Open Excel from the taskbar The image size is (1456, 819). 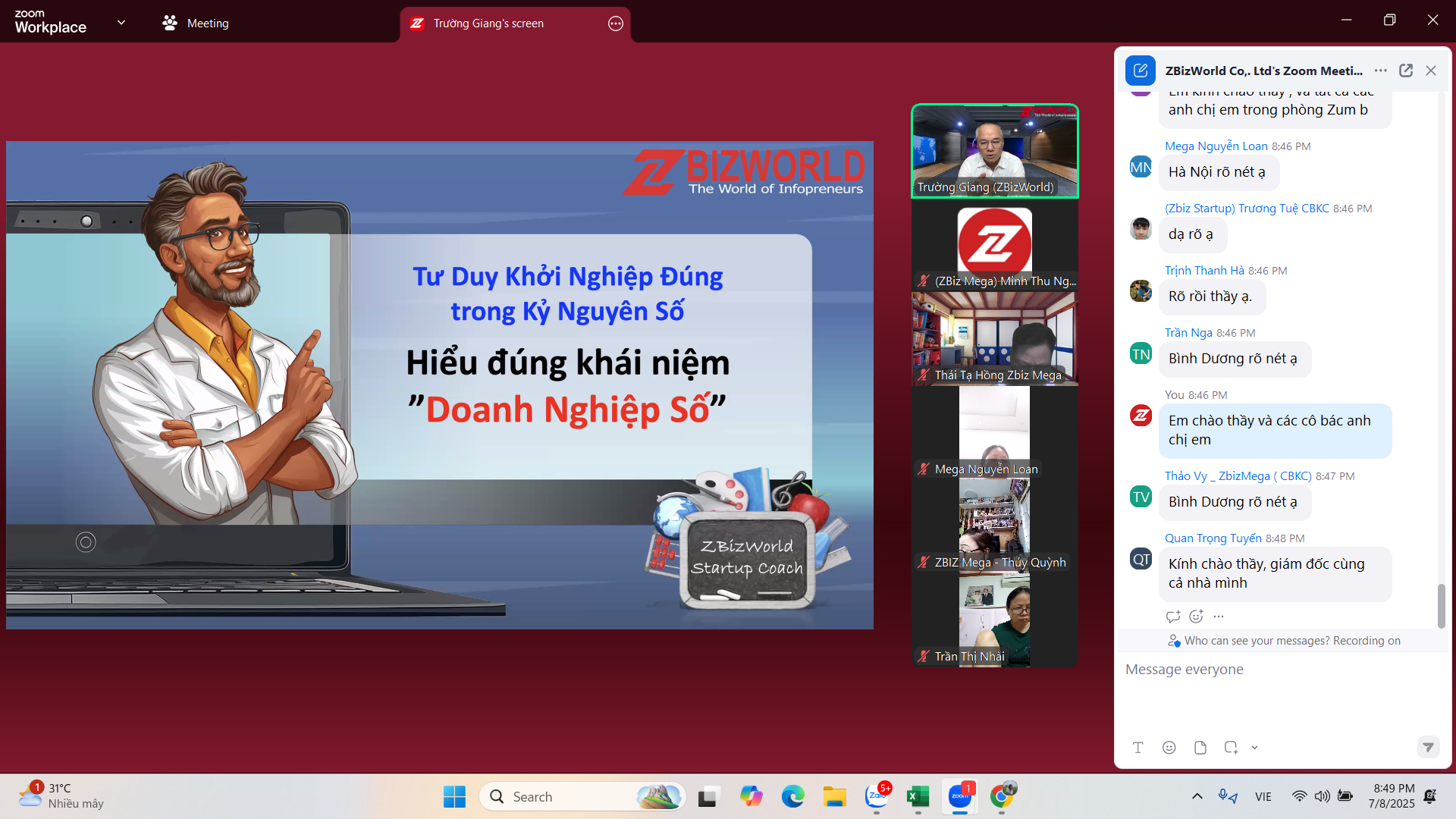(x=918, y=796)
